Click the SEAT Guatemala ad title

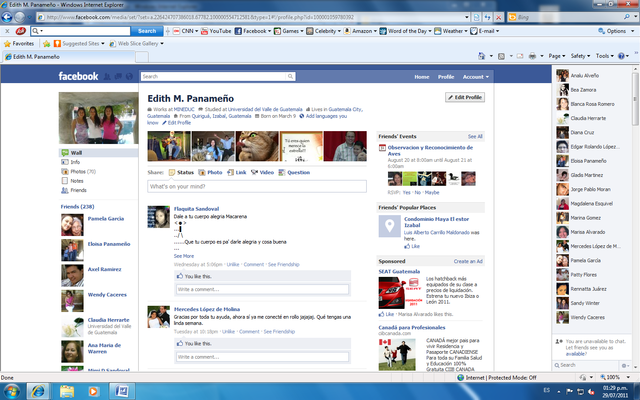click(x=399, y=271)
